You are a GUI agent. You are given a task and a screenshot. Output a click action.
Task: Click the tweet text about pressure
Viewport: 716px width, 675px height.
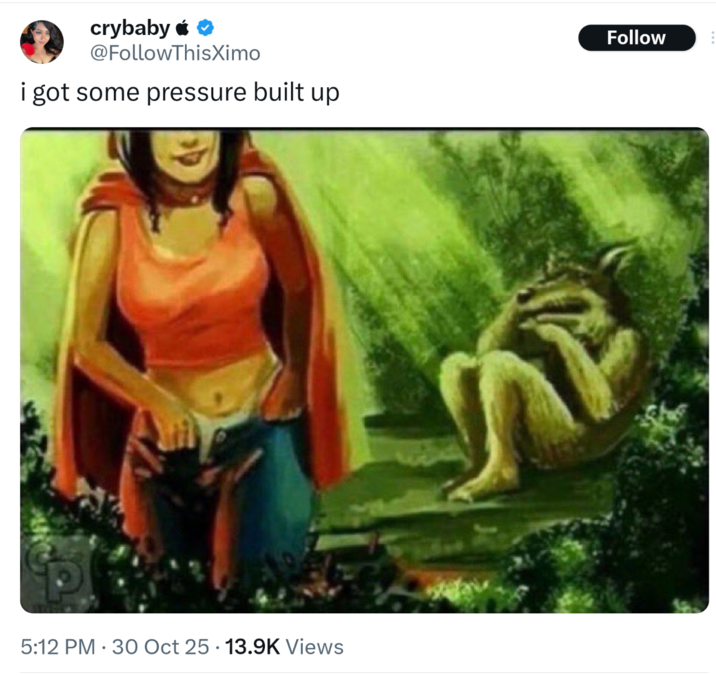pyautogui.click(x=180, y=94)
